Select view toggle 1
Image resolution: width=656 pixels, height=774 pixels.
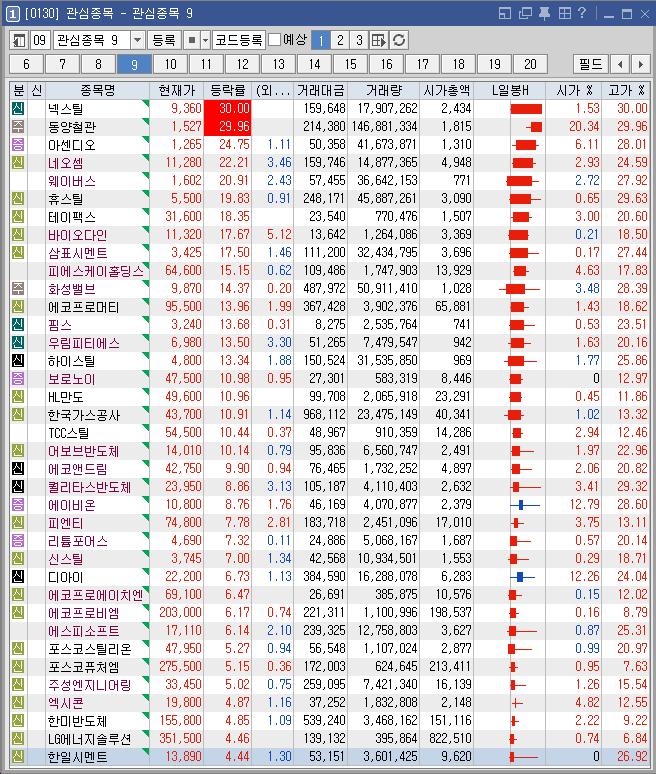pos(321,40)
